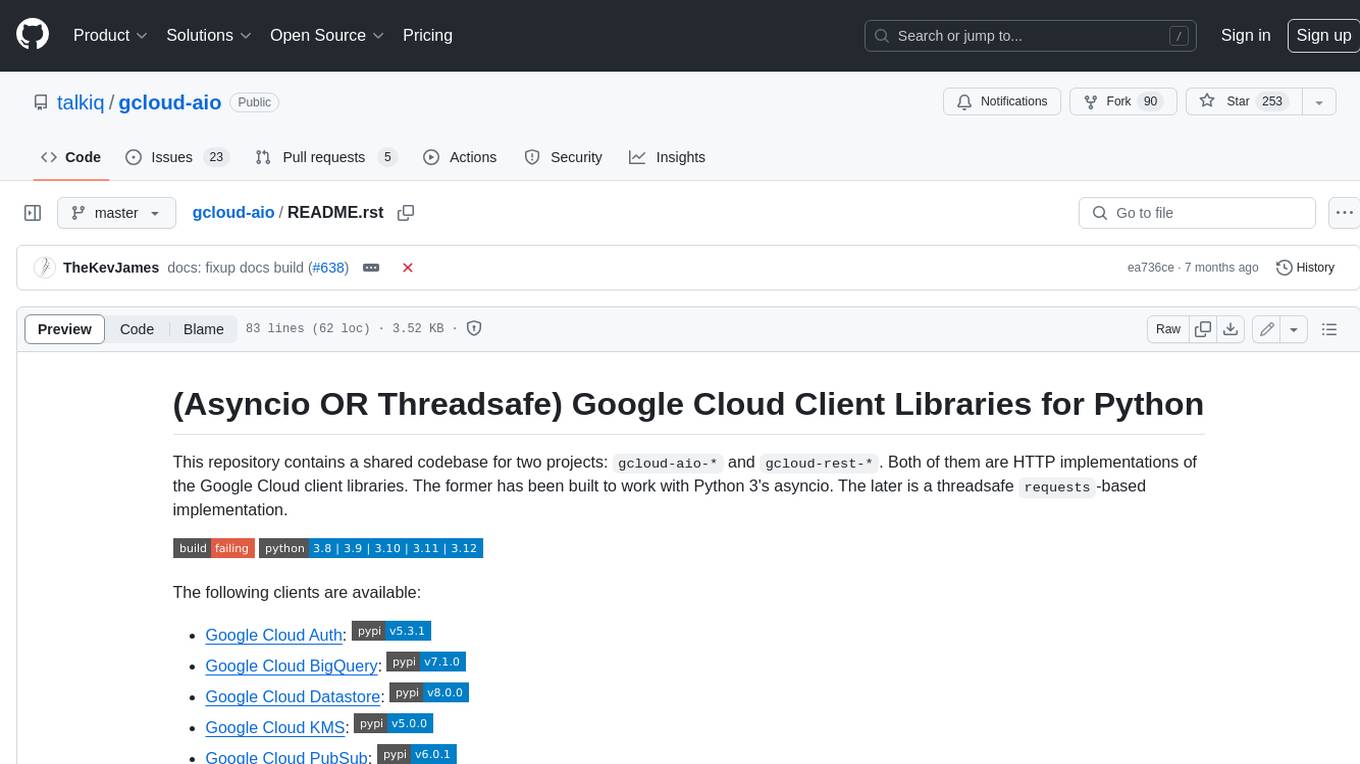Open pypi v8.0.0 badge

pyautogui.click(x=428, y=692)
